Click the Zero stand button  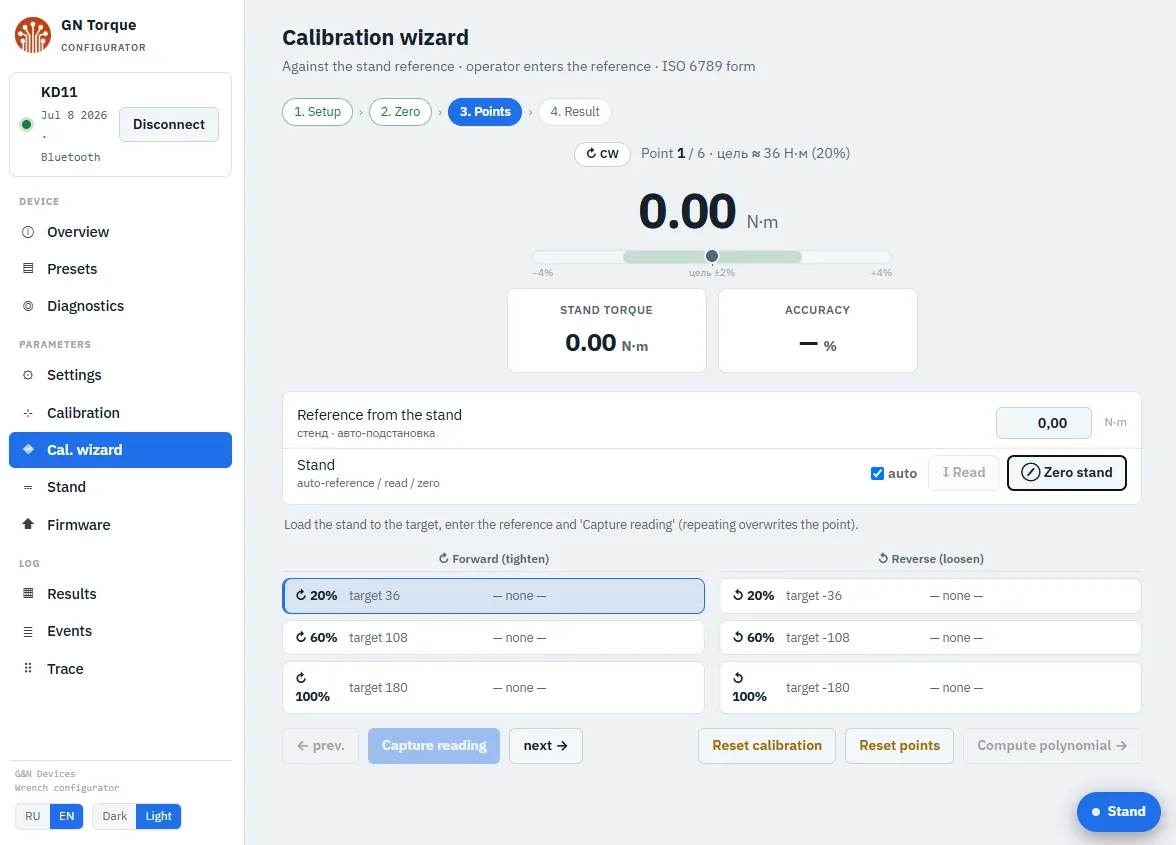(1066, 472)
